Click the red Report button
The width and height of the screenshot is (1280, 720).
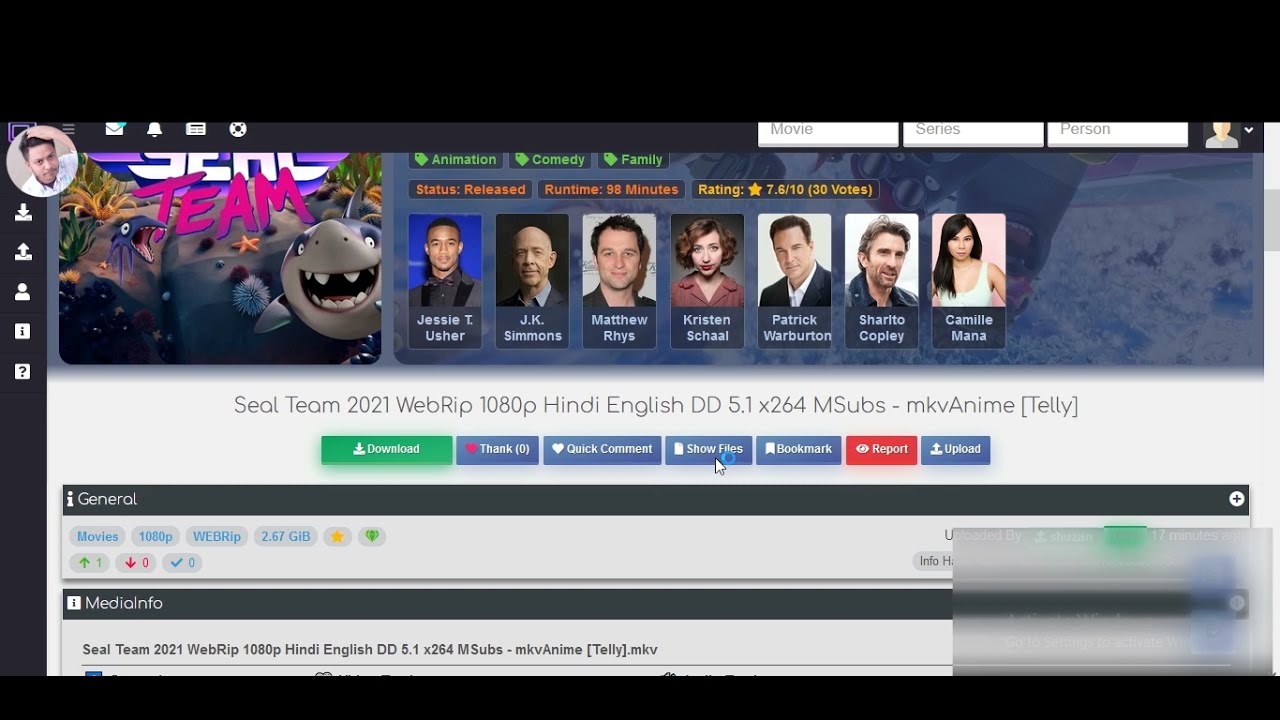[881, 450]
